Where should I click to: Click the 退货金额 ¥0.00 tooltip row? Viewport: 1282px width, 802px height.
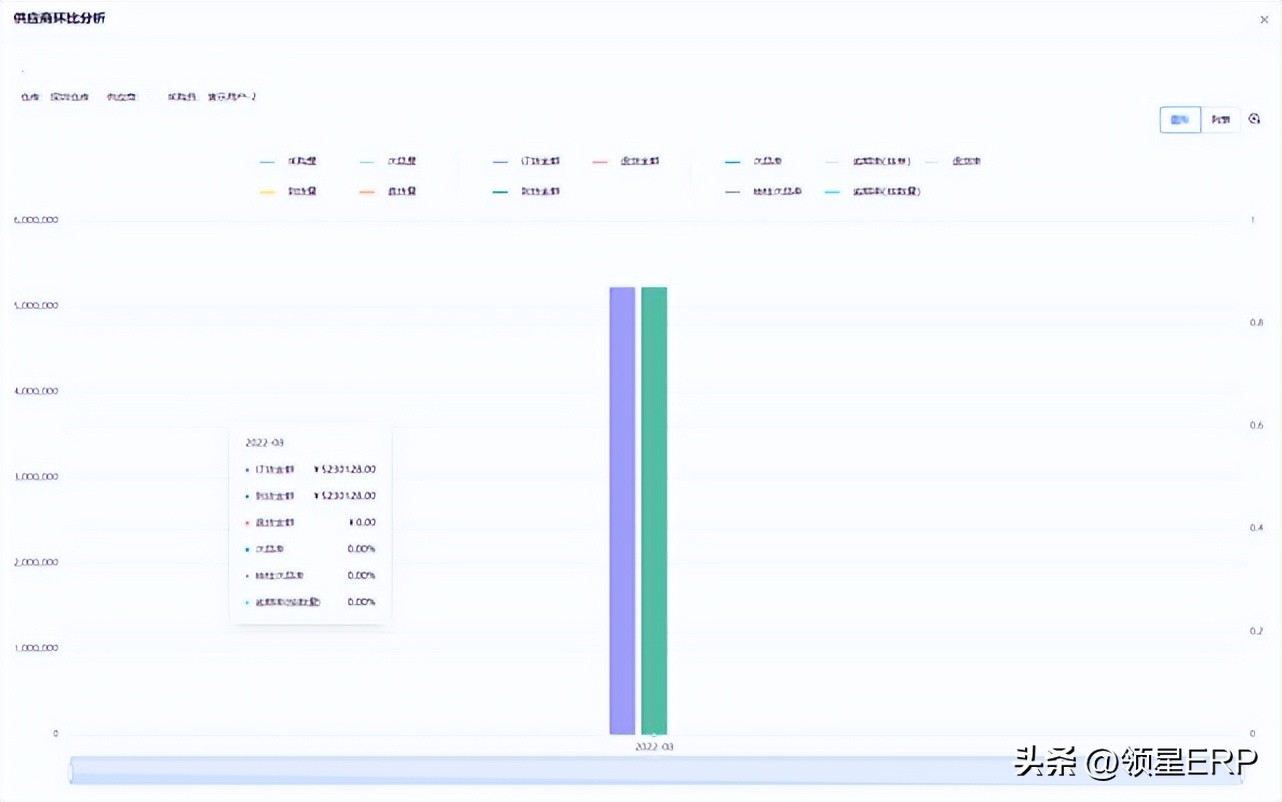311,522
